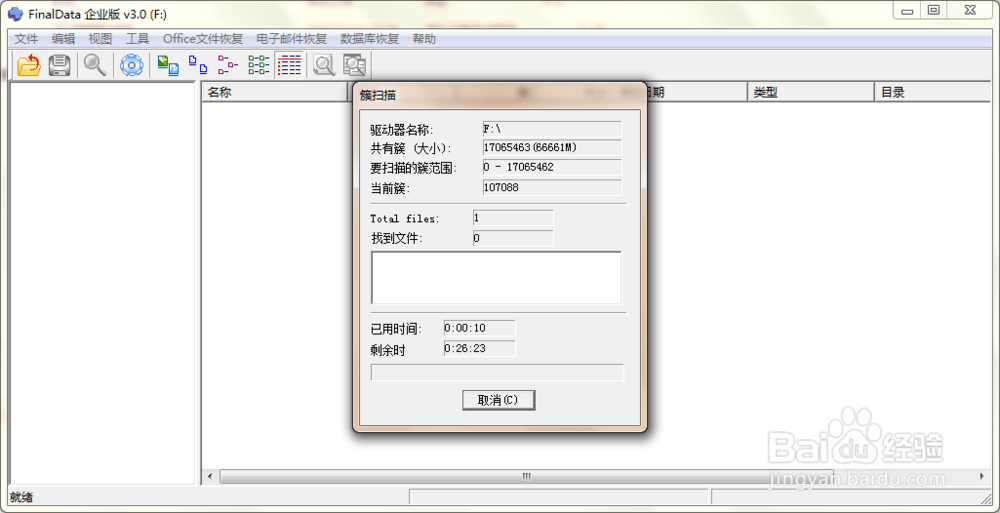Open the 电子邮件恢复 menu

[291, 39]
